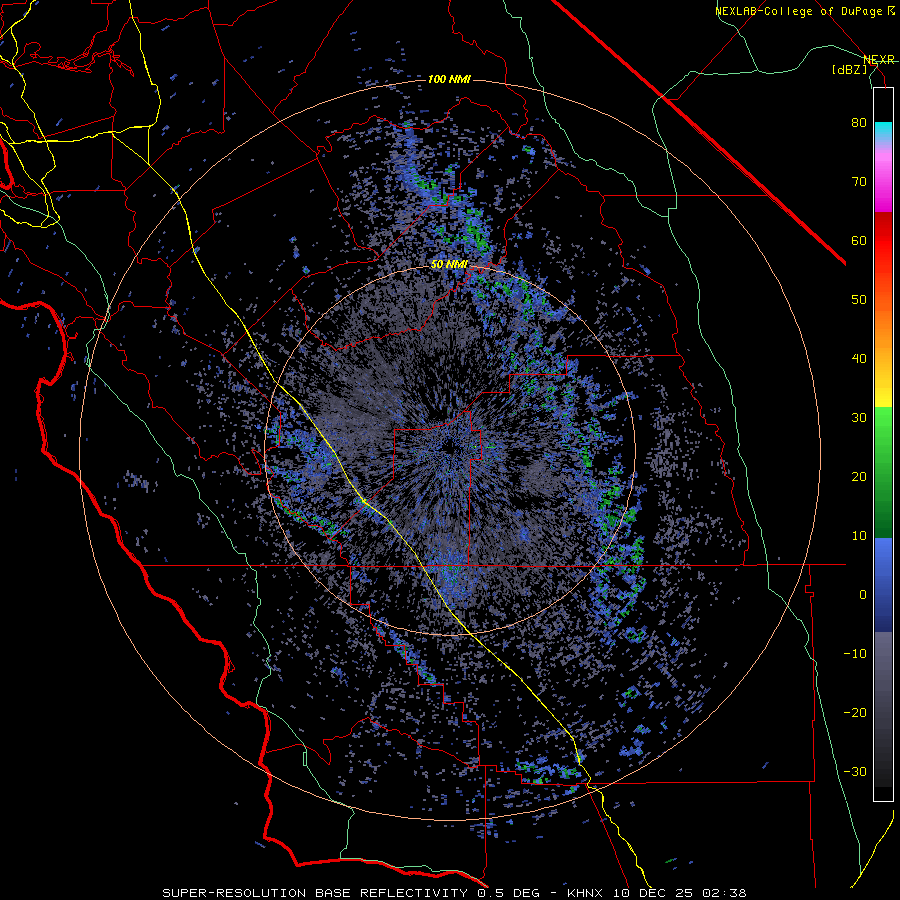Click the green band of the color bar
This screenshot has width=900, height=900.
[883, 472]
